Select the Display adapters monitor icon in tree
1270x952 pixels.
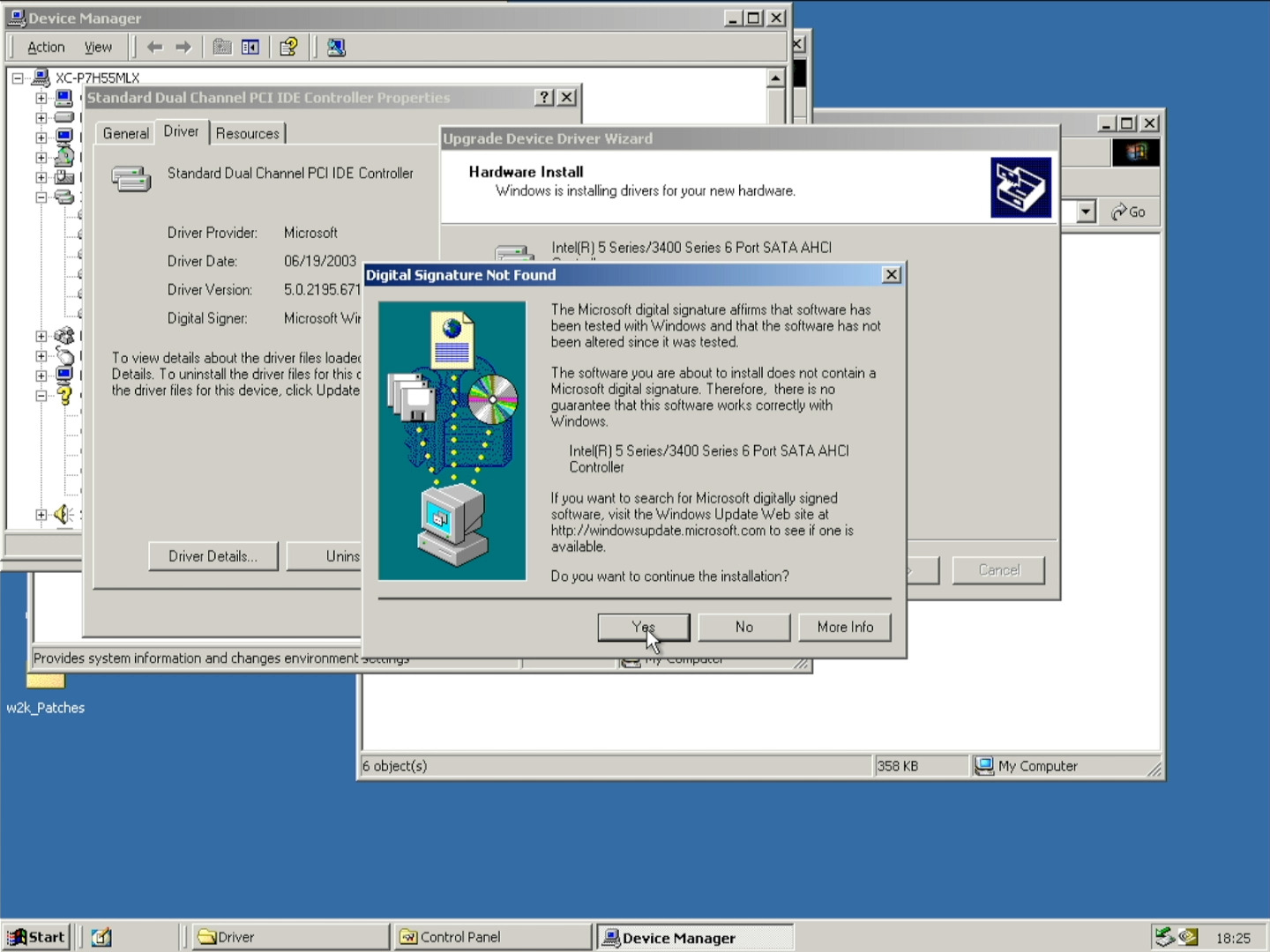coord(63,138)
